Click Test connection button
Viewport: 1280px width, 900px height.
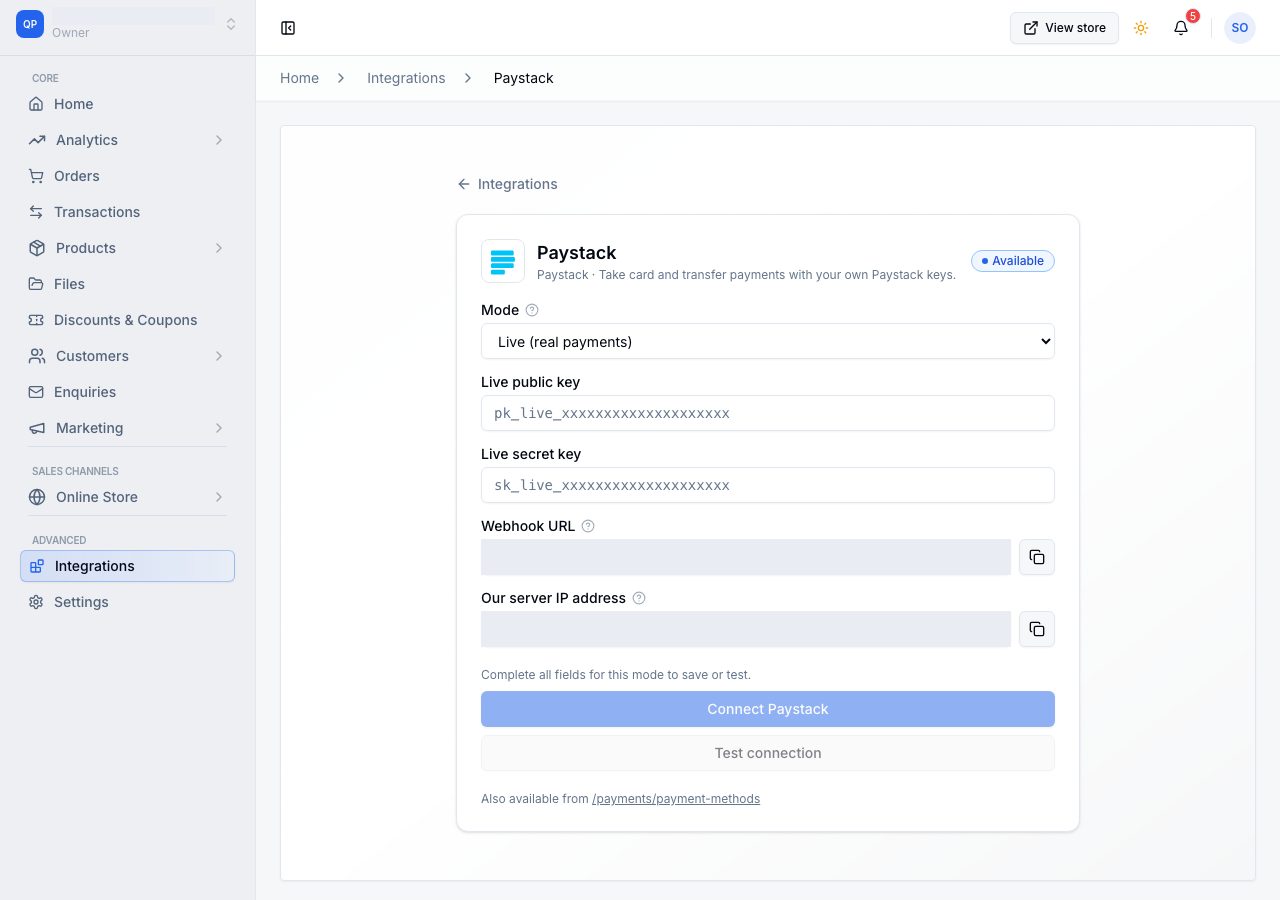(768, 753)
